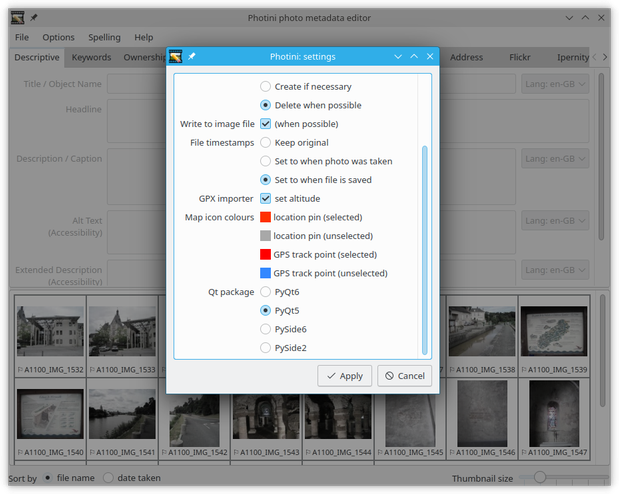Viewport: 619px width, 494px height.
Task: Pick colour for location pin (selected)
Action: pyautogui.click(x=266, y=217)
